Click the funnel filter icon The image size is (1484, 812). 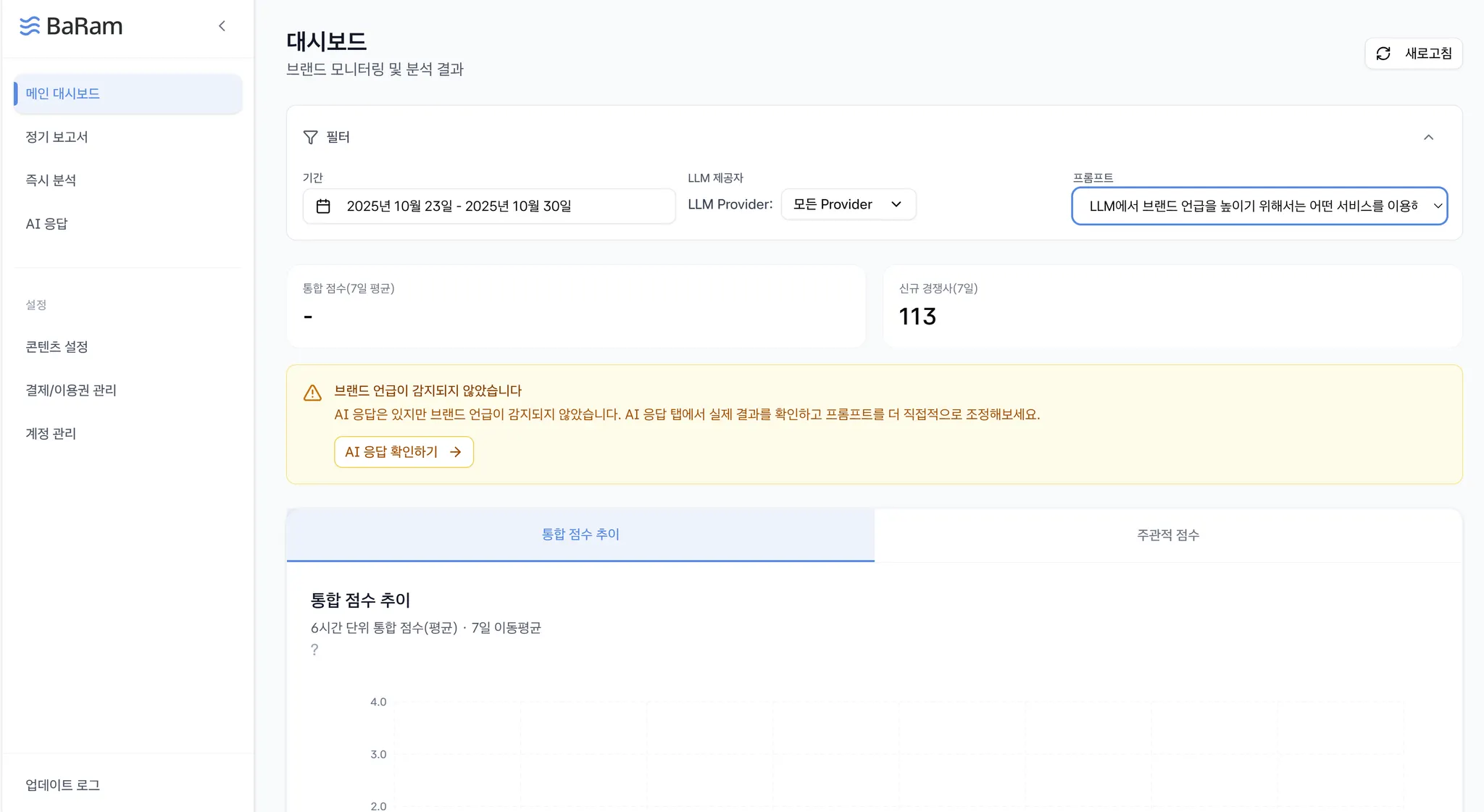[x=310, y=138]
